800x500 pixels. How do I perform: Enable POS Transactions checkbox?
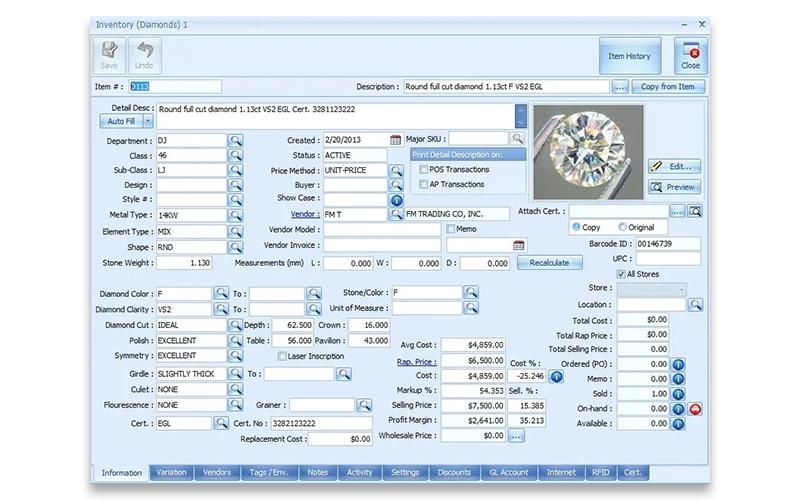423,169
